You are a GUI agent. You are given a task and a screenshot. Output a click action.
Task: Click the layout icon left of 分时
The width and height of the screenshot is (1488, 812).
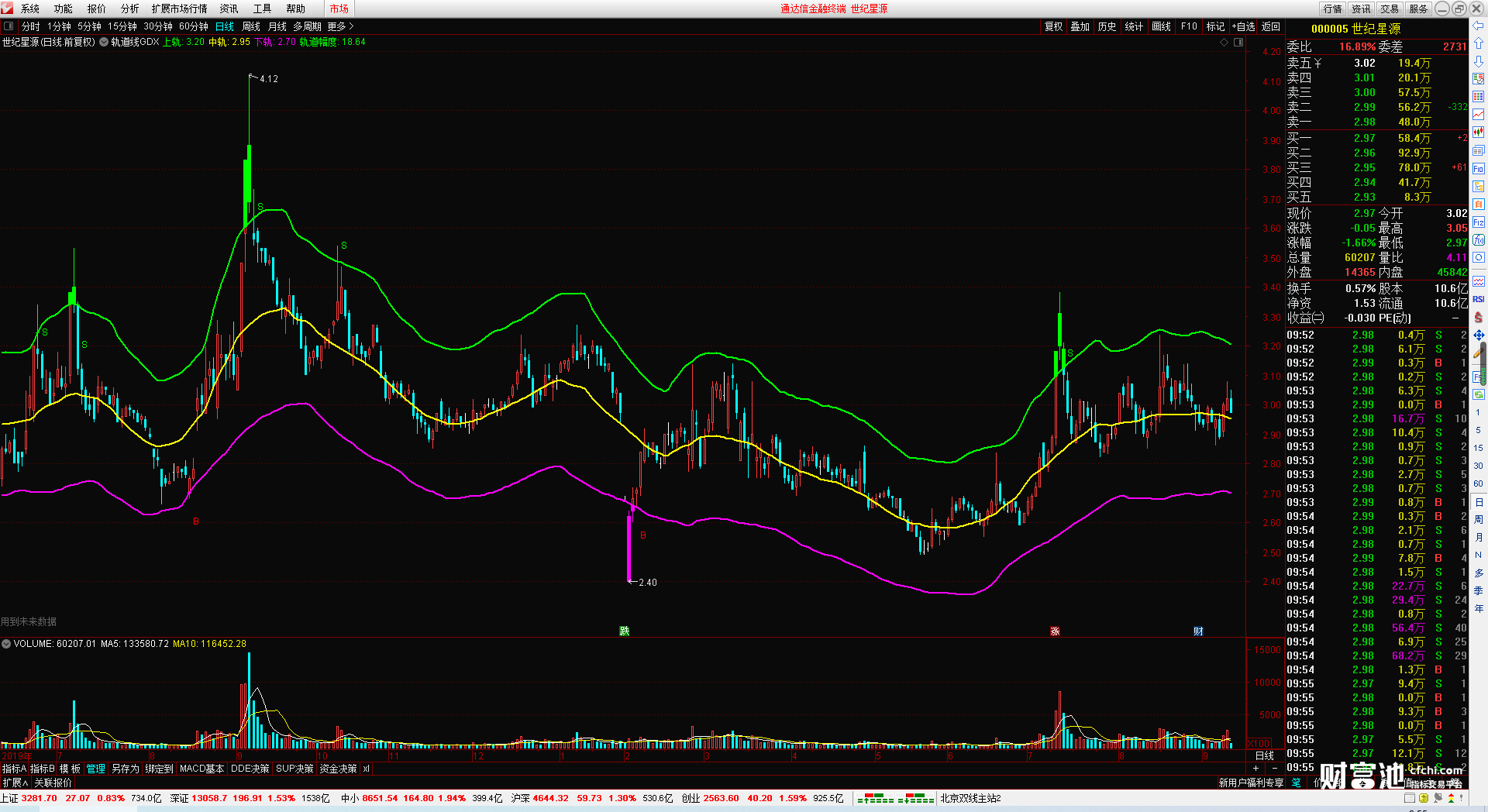click(x=9, y=26)
